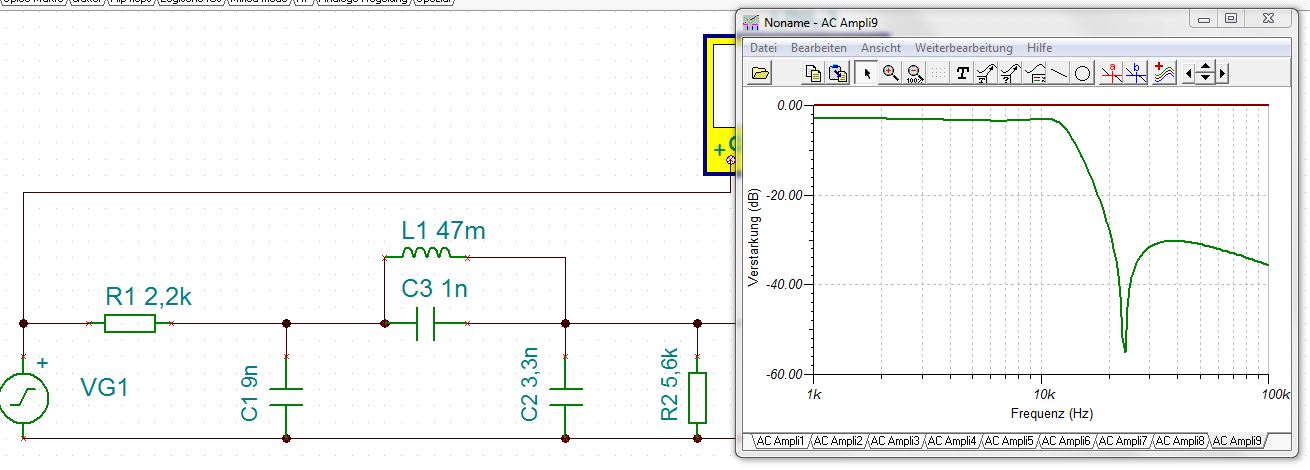Click the -60.00 axis value
This screenshot has height=470, width=1310.
783,374
